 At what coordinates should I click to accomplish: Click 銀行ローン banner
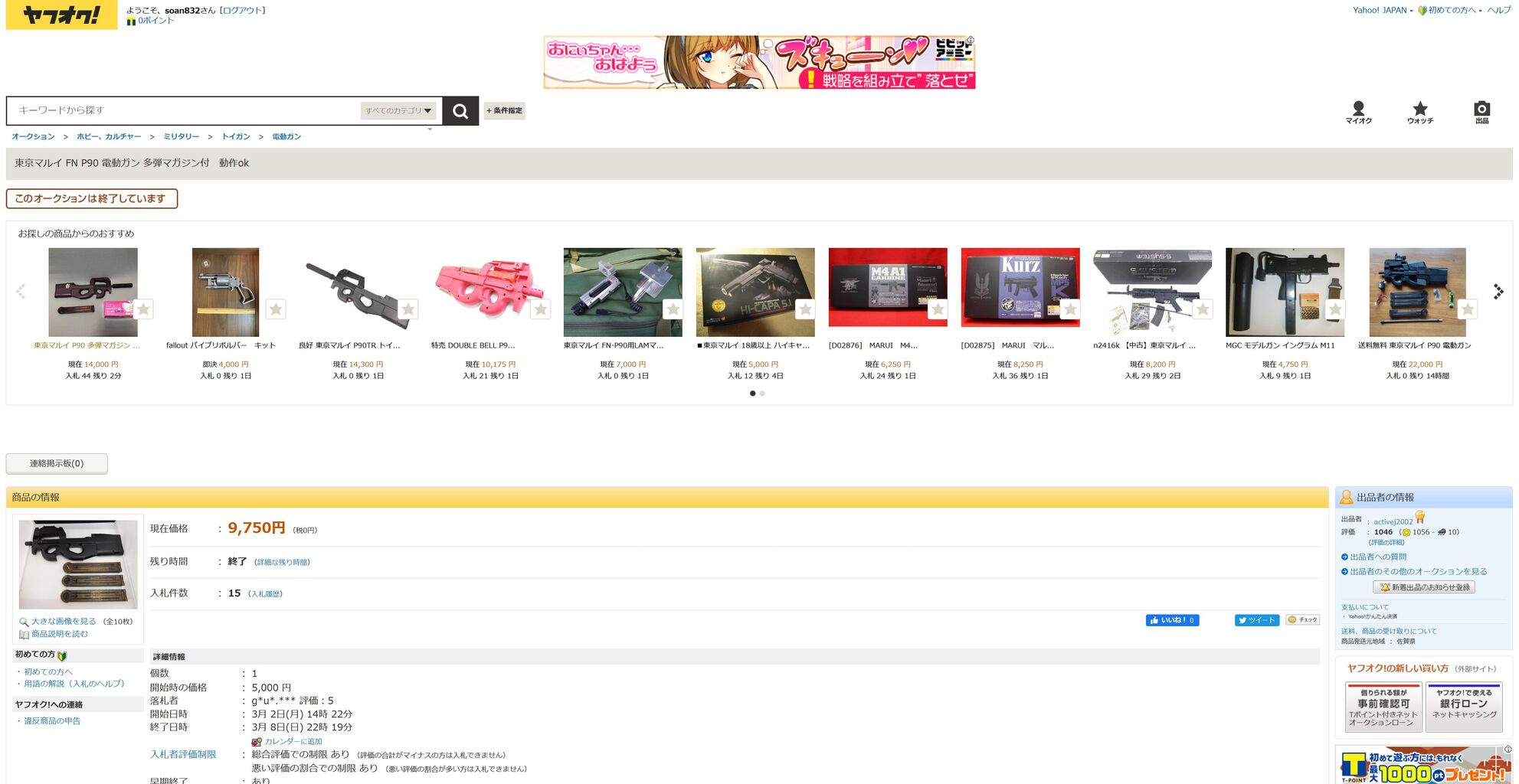pos(1464,707)
